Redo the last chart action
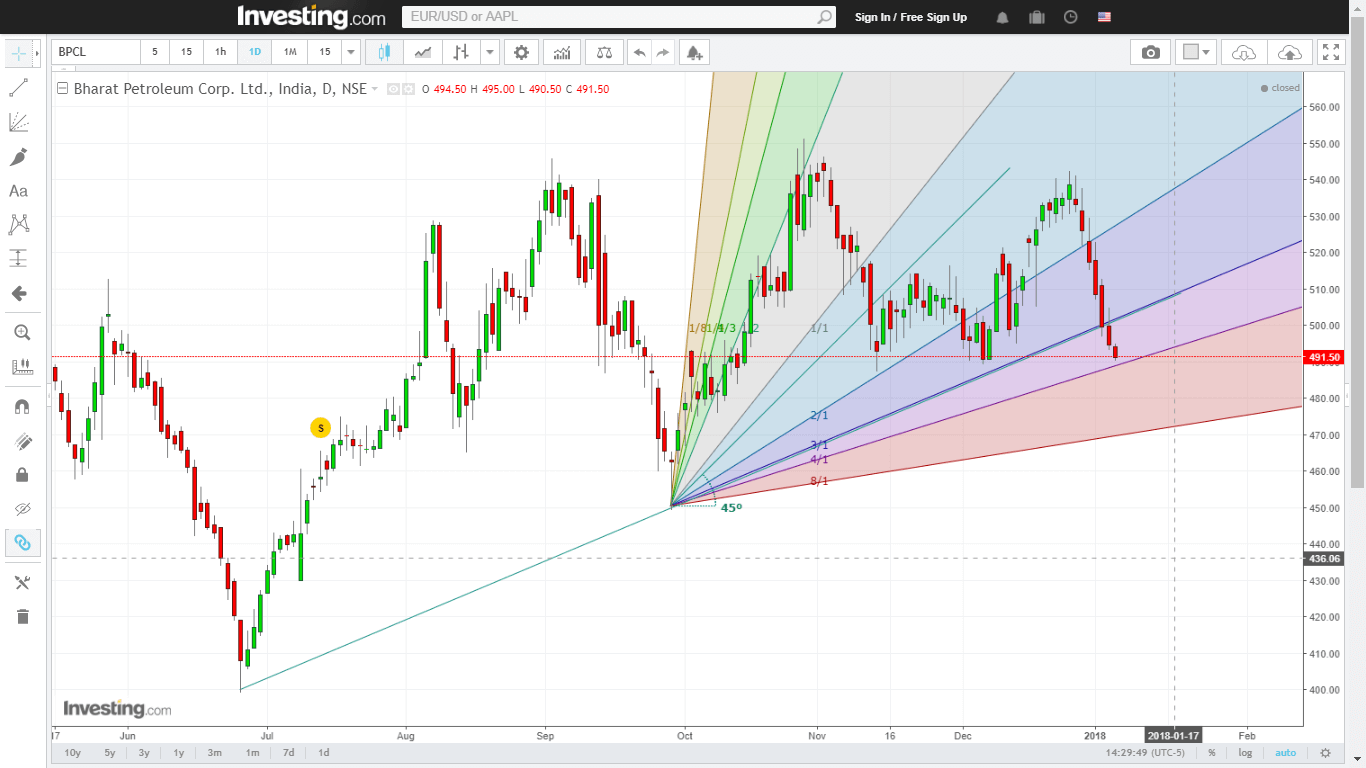This screenshot has width=1366, height=768. [x=662, y=52]
